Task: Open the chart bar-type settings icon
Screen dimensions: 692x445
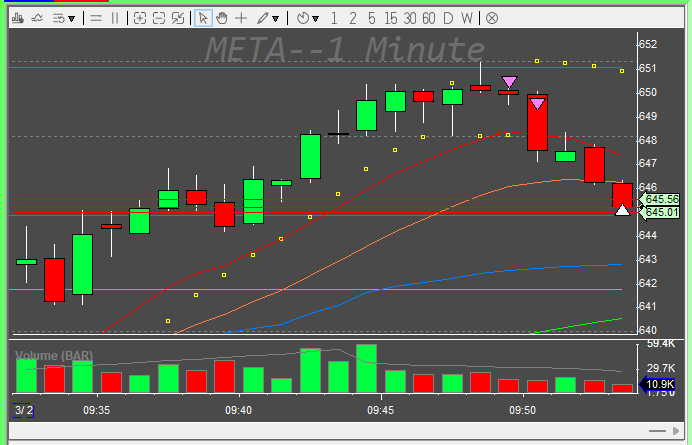Action: (x=18, y=18)
